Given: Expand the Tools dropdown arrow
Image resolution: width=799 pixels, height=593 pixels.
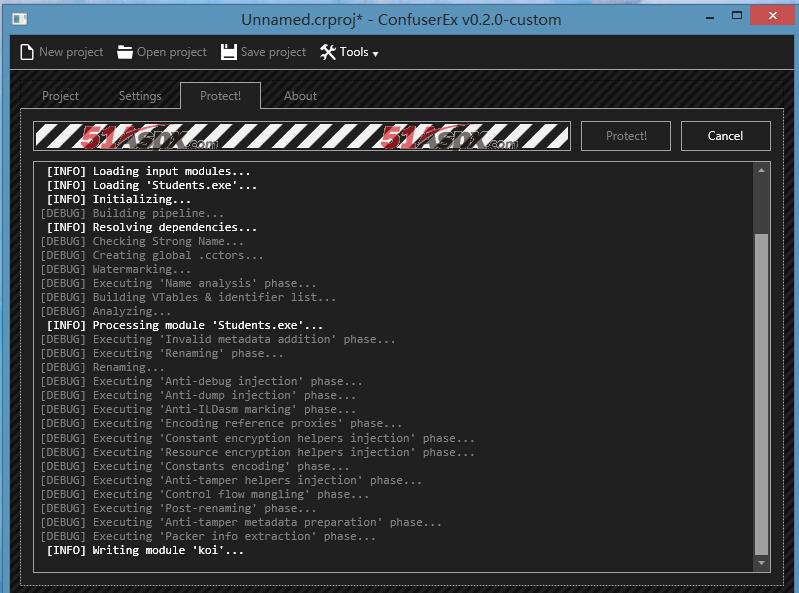Looking at the screenshot, I should (376, 53).
